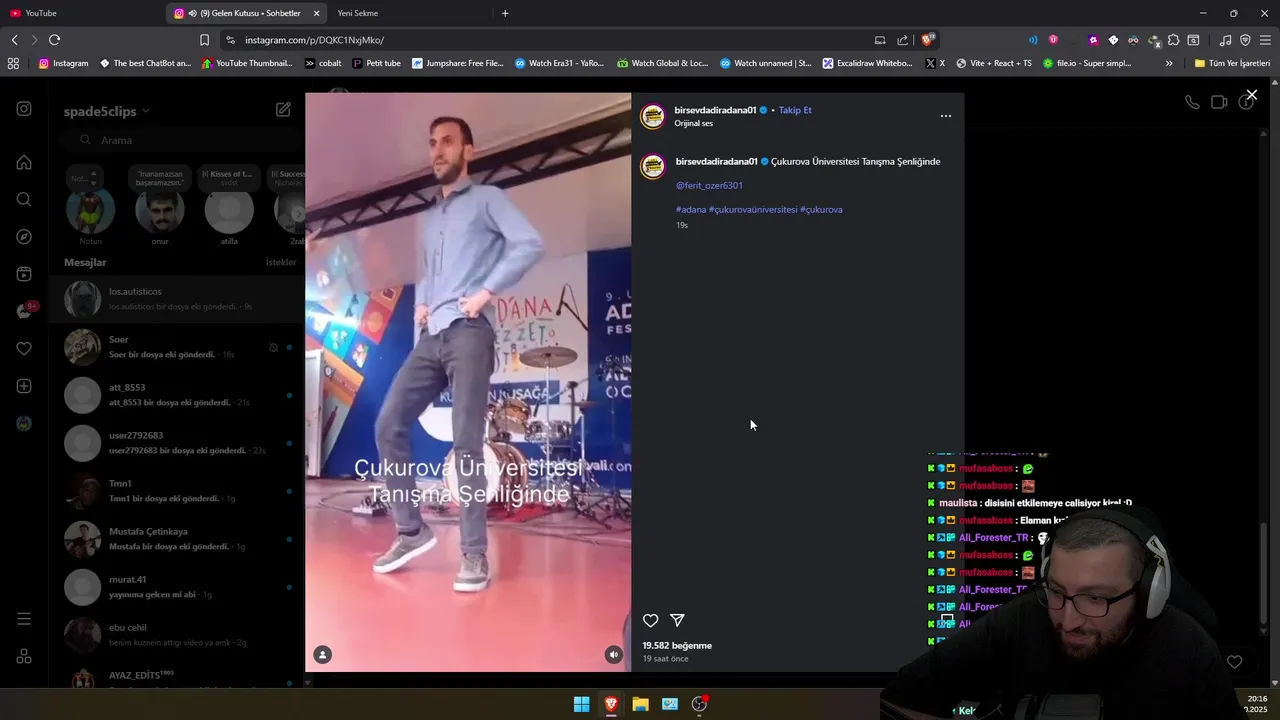Screen dimensions: 1280x720
Task: Open Soer conversation
Action: pos(177,347)
